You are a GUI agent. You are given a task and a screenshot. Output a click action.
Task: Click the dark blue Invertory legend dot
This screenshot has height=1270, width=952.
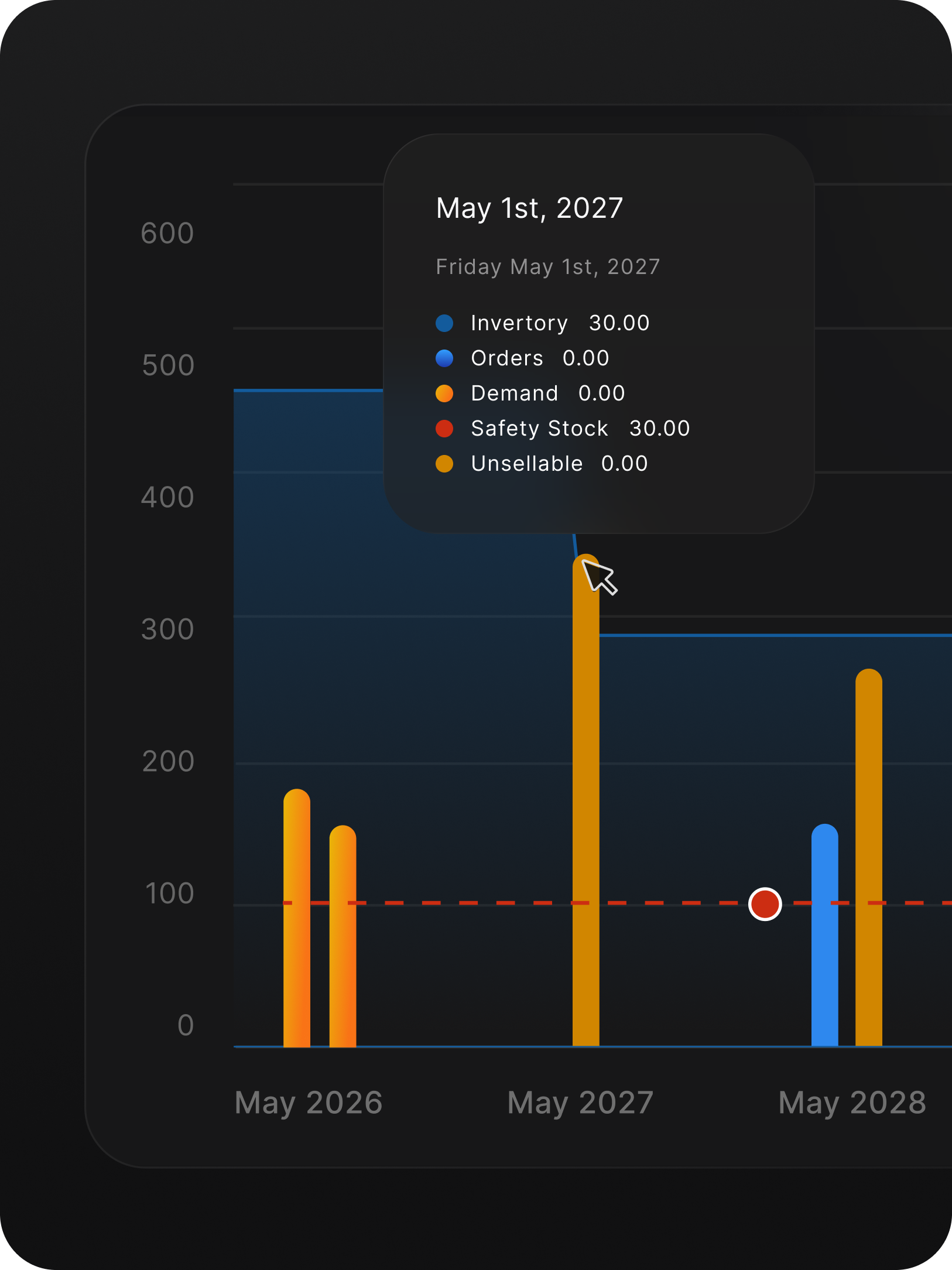(444, 323)
